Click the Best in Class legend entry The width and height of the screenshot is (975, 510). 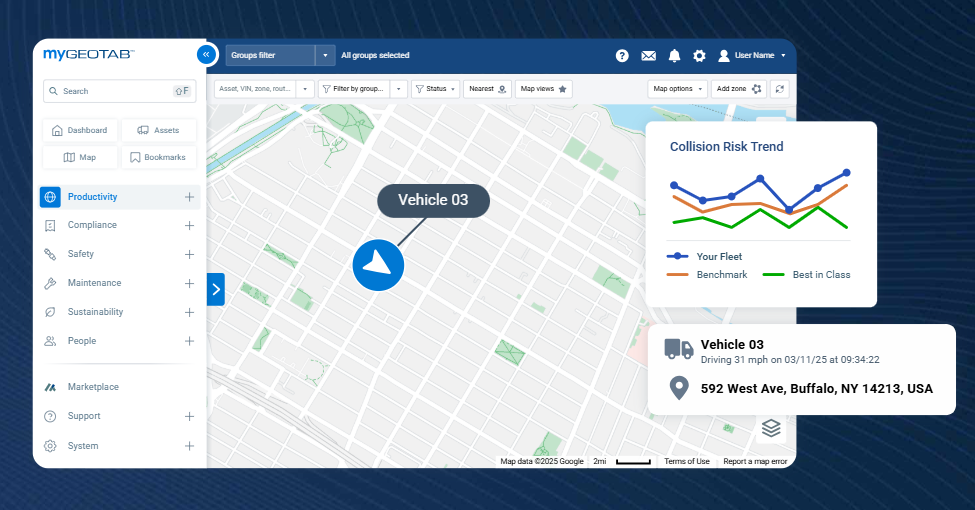(x=806, y=274)
